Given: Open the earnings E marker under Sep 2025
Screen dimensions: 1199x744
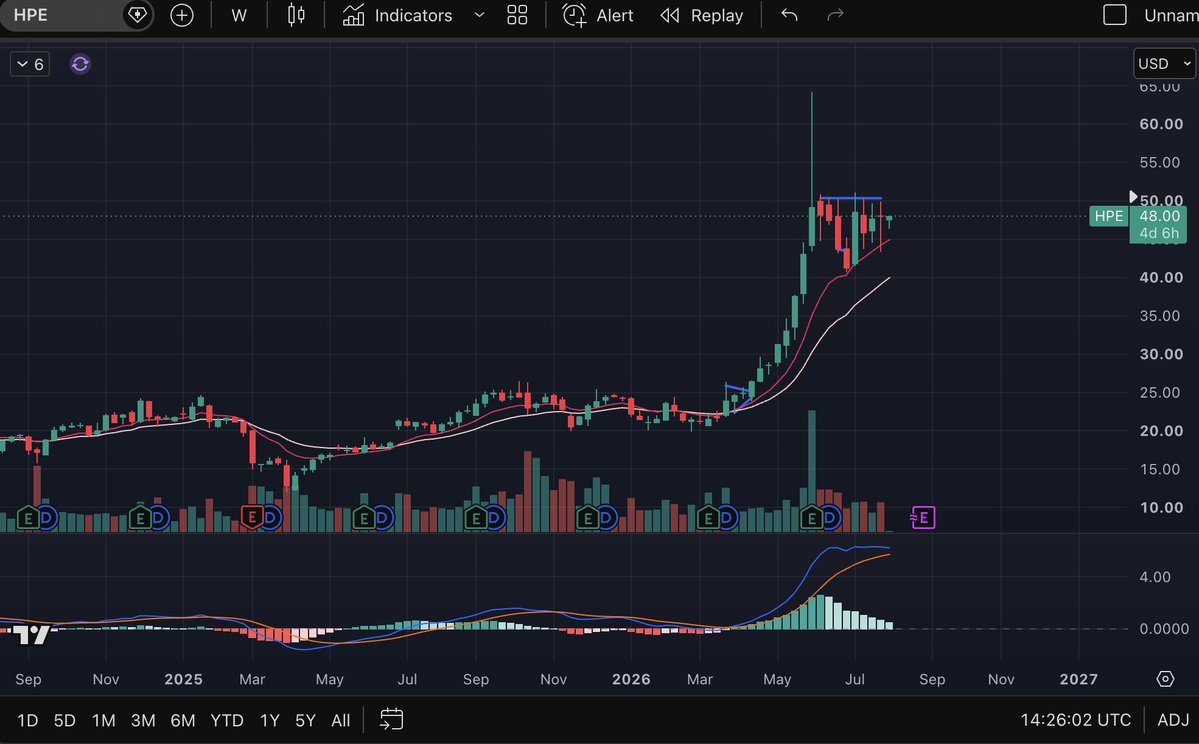Looking at the screenshot, I should coord(476,518).
